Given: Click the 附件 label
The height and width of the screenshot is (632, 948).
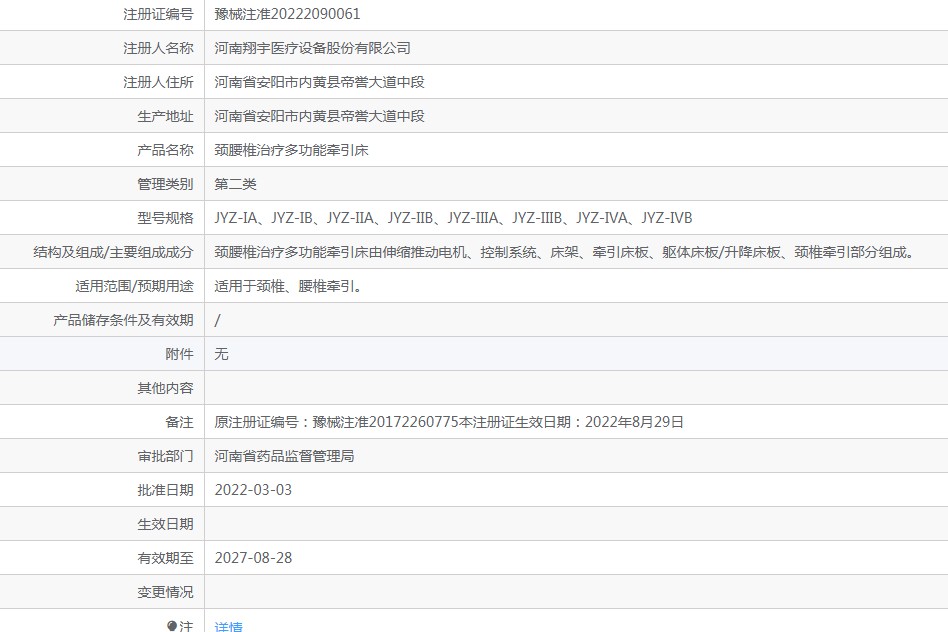Looking at the screenshot, I should (x=180, y=354).
